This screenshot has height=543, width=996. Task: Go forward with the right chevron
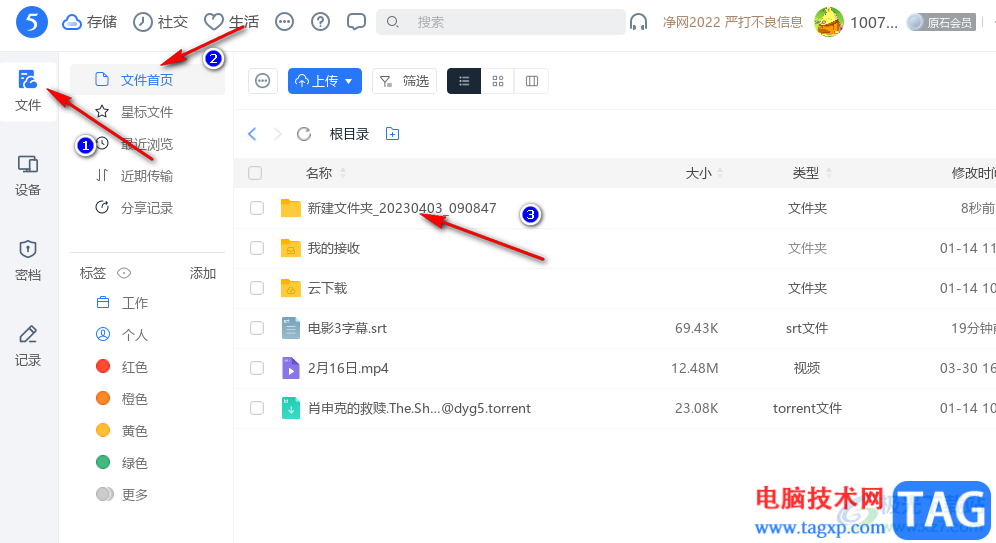click(x=278, y=134)
